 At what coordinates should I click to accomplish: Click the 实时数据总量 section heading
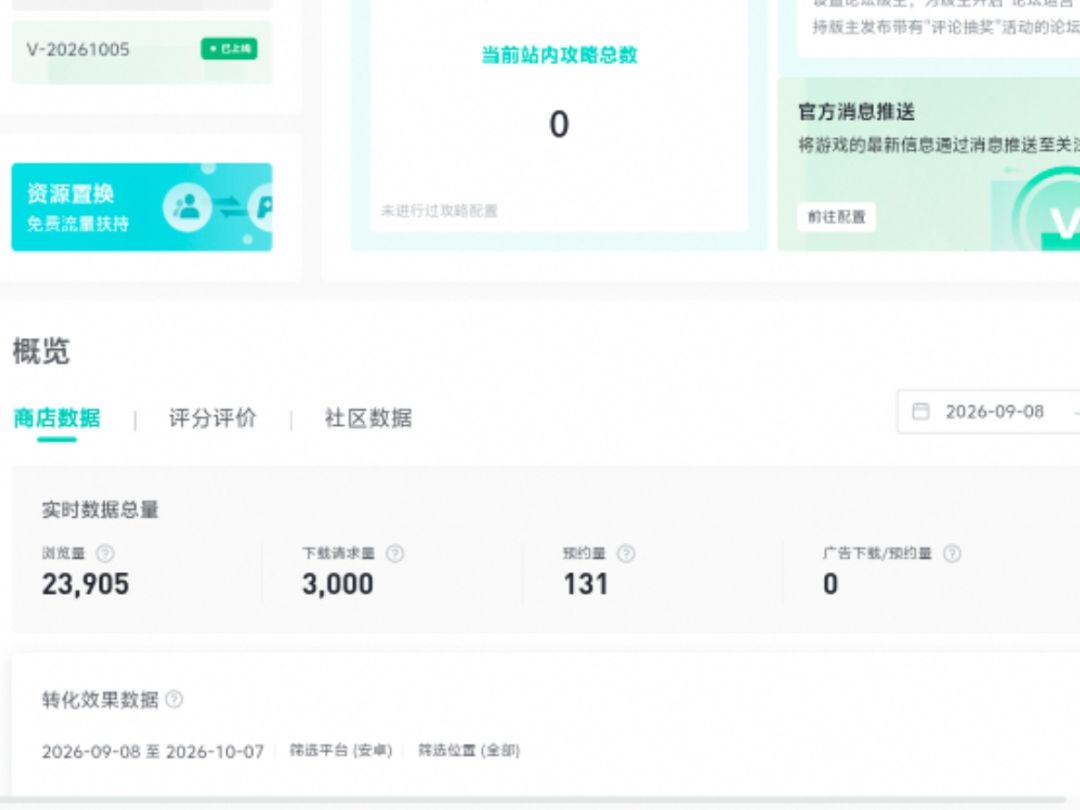(x=100, y=510)
